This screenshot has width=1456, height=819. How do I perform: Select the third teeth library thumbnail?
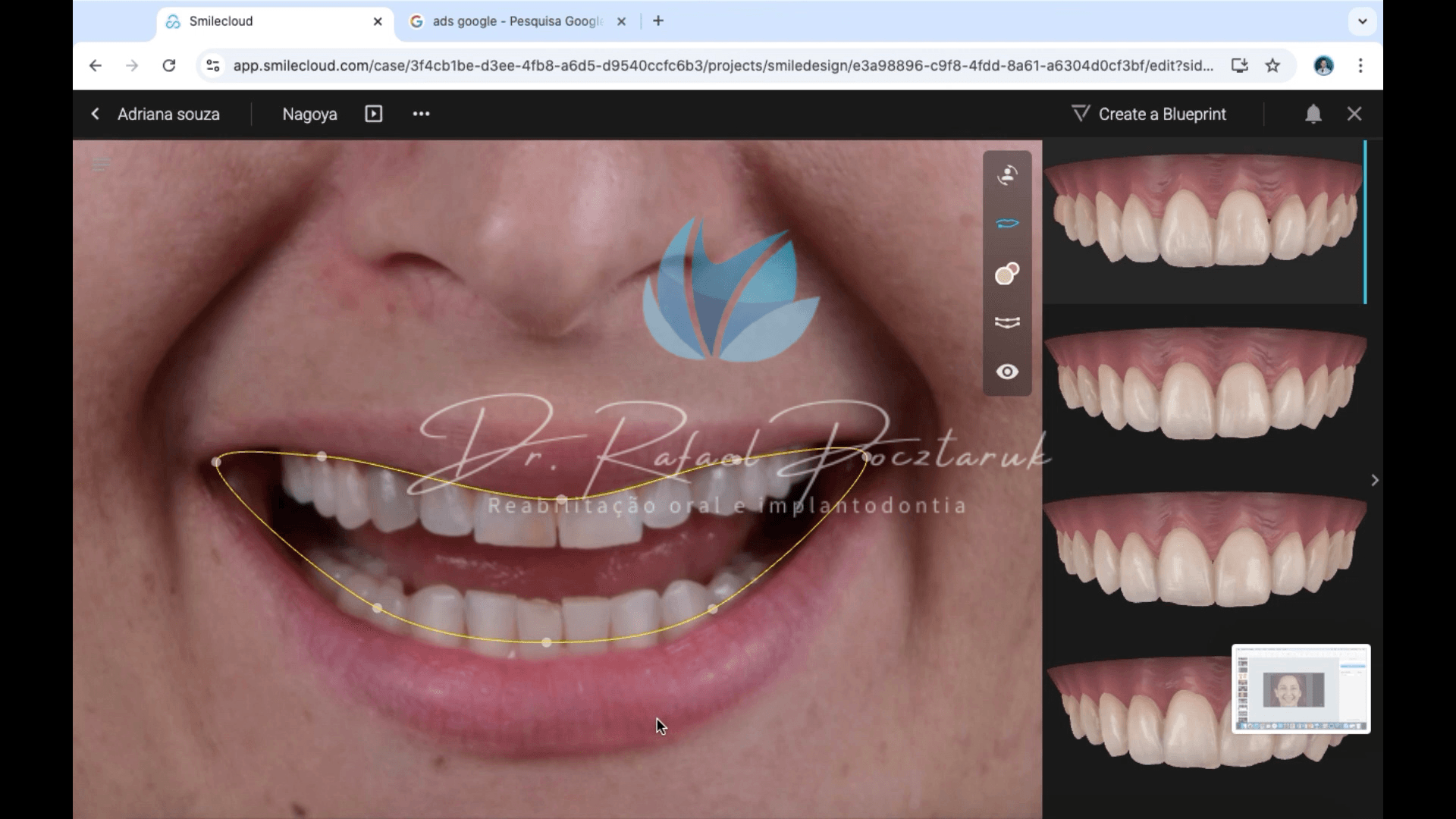click(1204, 552)
